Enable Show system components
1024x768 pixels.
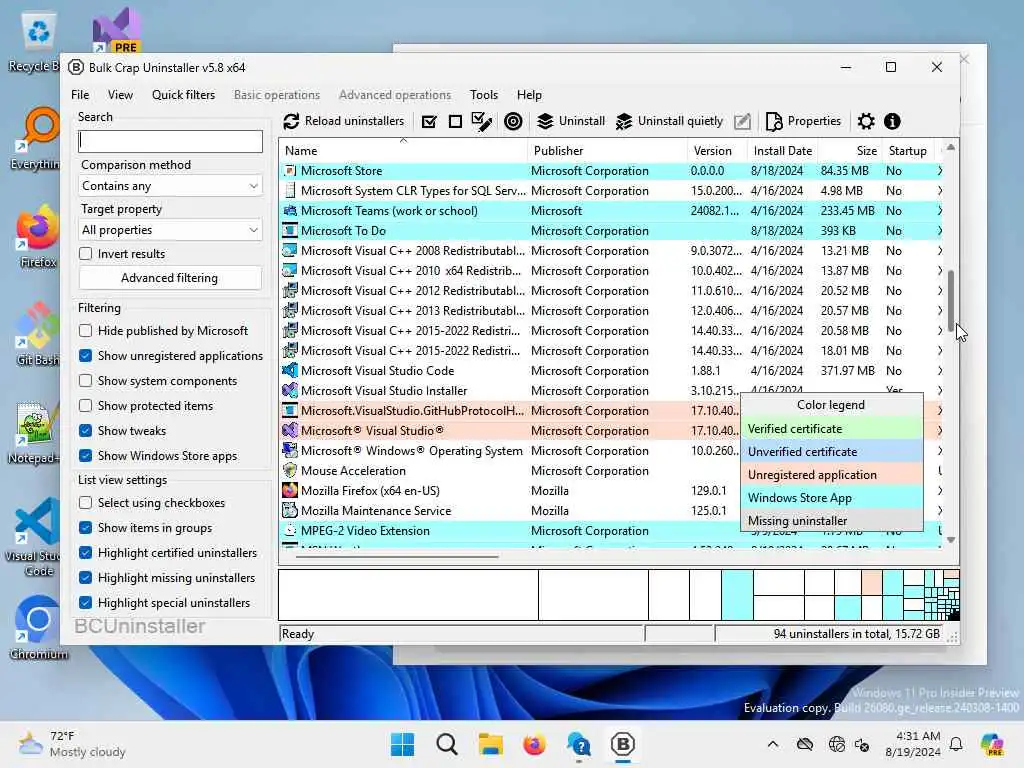click(x=86, y=381)
